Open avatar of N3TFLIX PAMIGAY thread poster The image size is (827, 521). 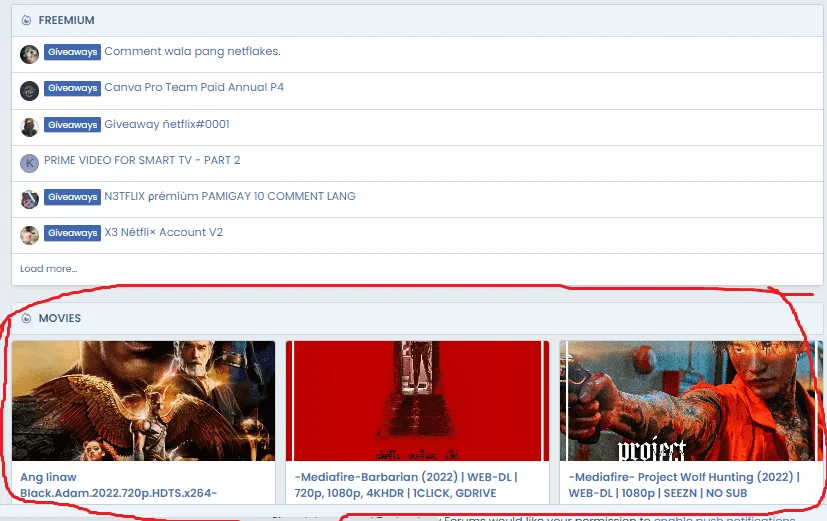click(30, 199)
